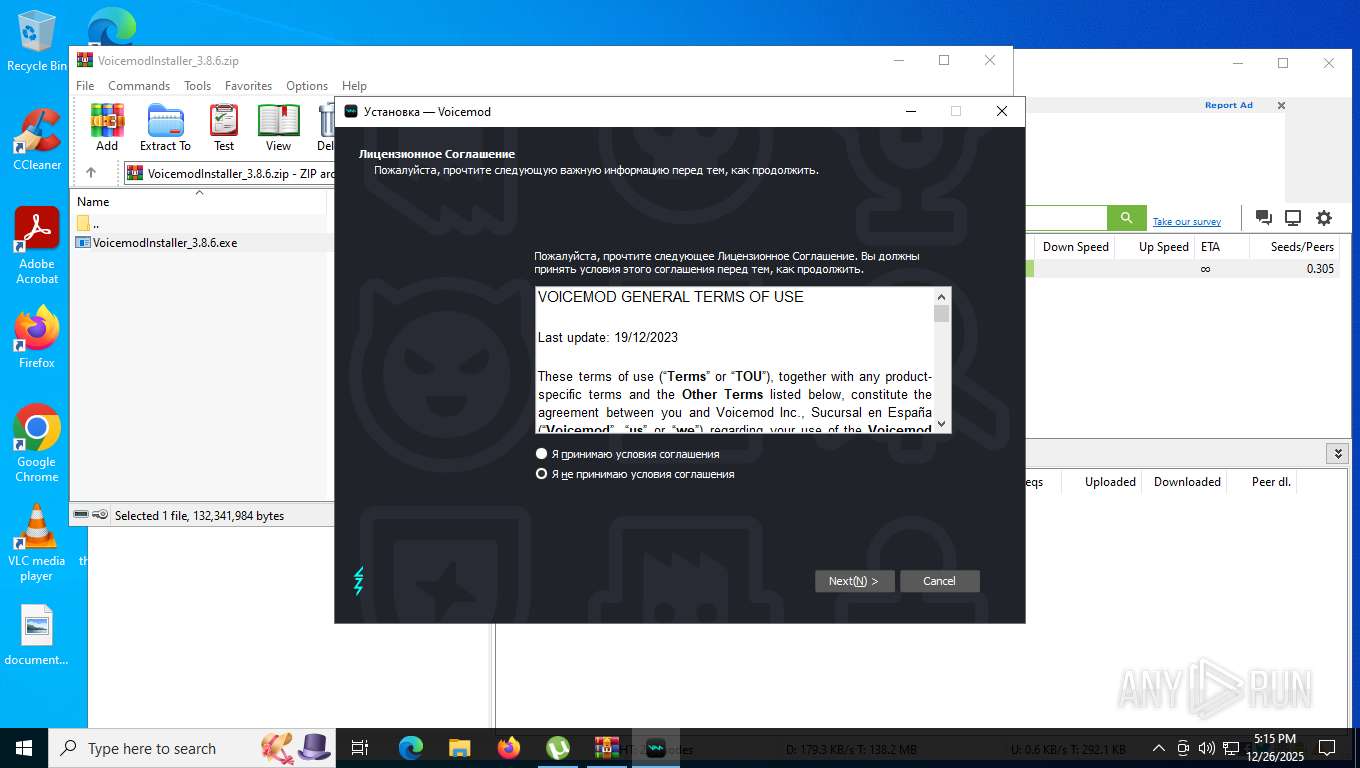Collapse uTorrent detail pane double-chevron button
The image size is (1360, 768).
click(x=1338, y=454)
